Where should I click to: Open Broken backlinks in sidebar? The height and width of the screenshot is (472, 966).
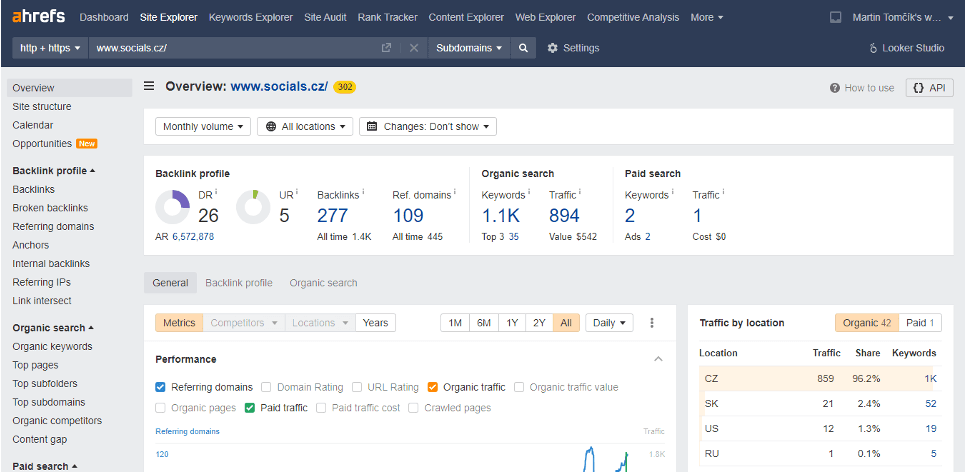(50, 208)
